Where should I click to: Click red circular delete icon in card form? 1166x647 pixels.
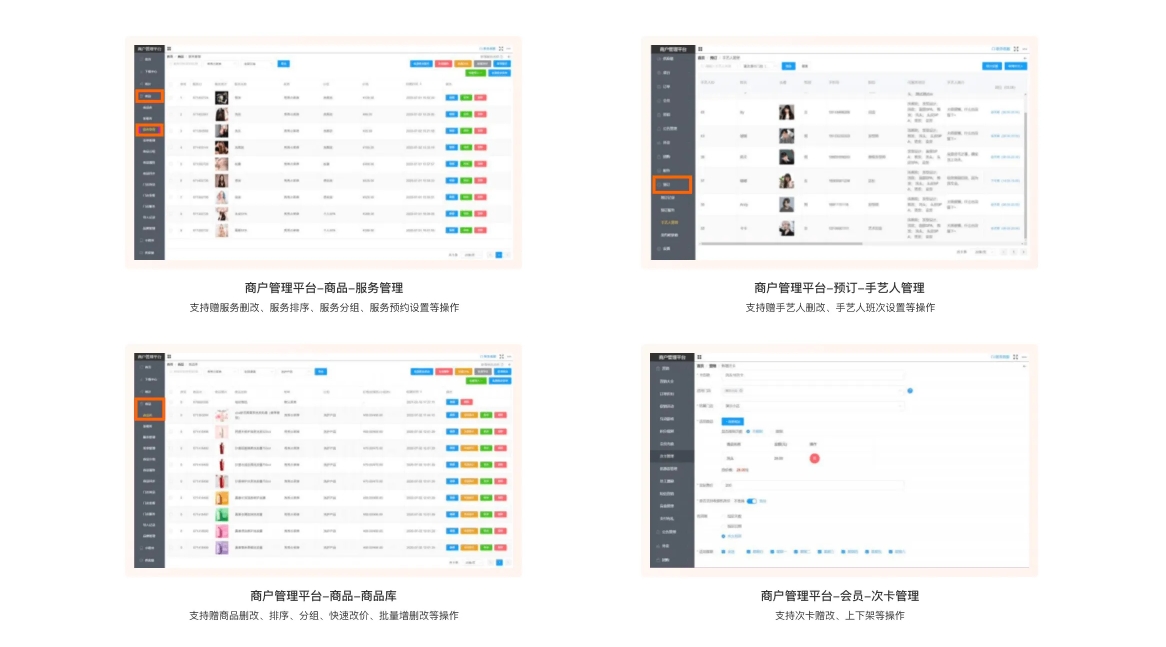814,458
